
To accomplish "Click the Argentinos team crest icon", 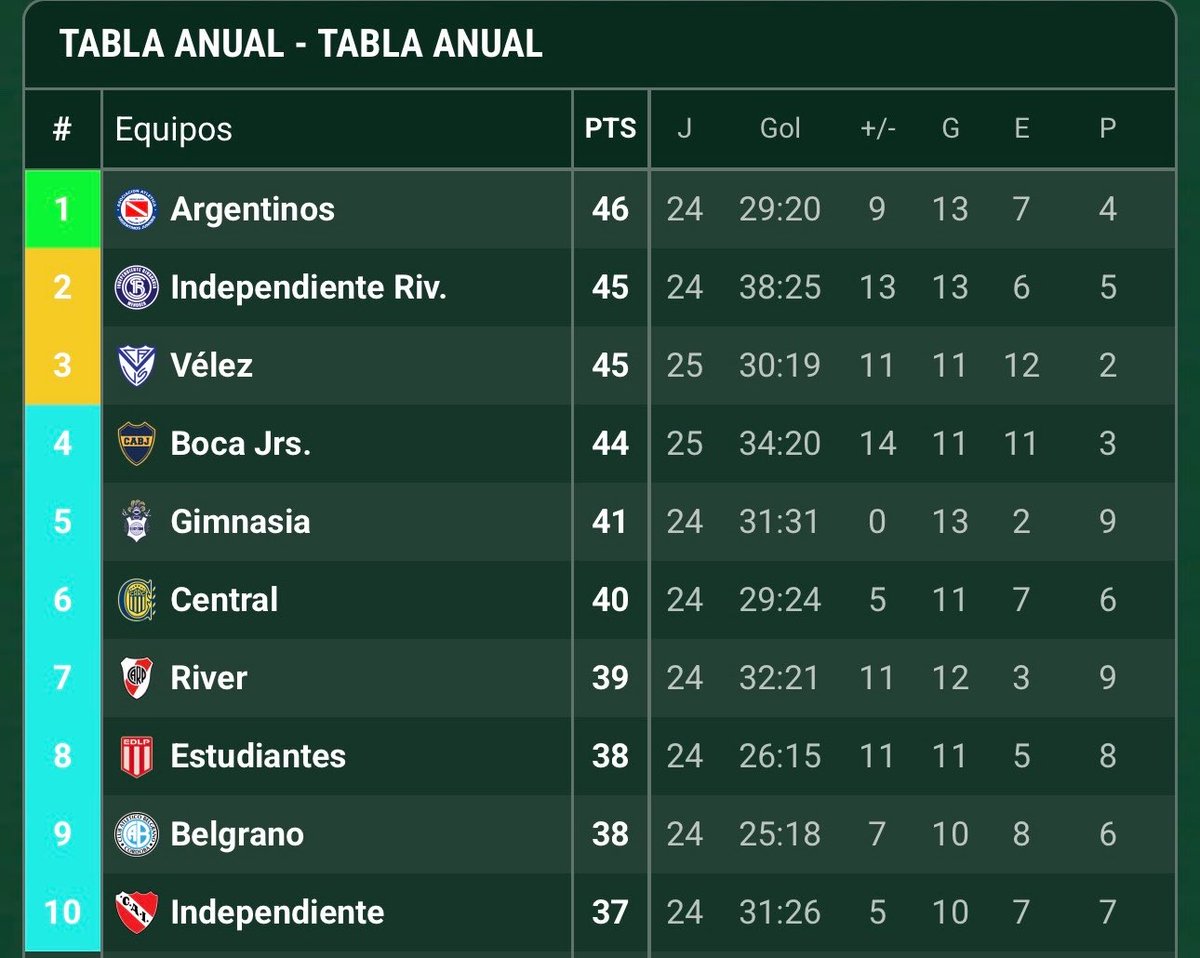I will coord(137,209).
